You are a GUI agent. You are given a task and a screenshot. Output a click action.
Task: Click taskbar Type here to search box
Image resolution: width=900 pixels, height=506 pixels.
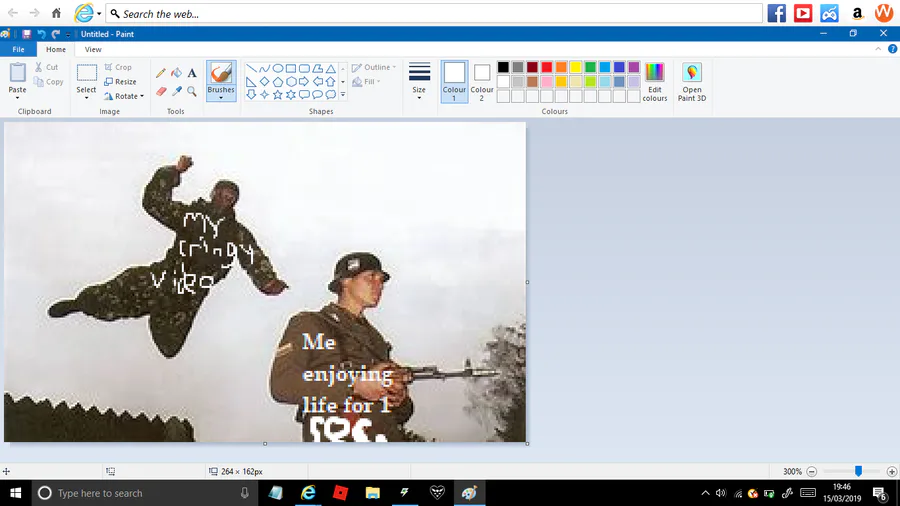(x=143, y=493)
